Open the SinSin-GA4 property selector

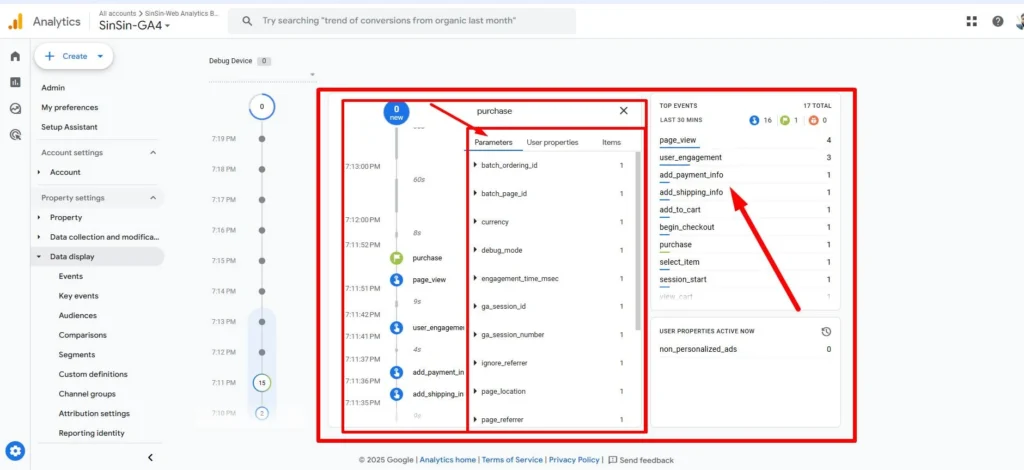(135, 26)
